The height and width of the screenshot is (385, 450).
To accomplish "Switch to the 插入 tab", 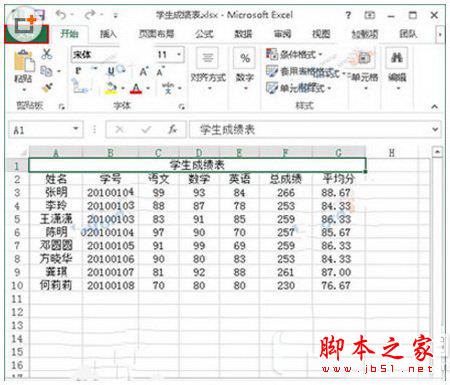I will [108, 34].
